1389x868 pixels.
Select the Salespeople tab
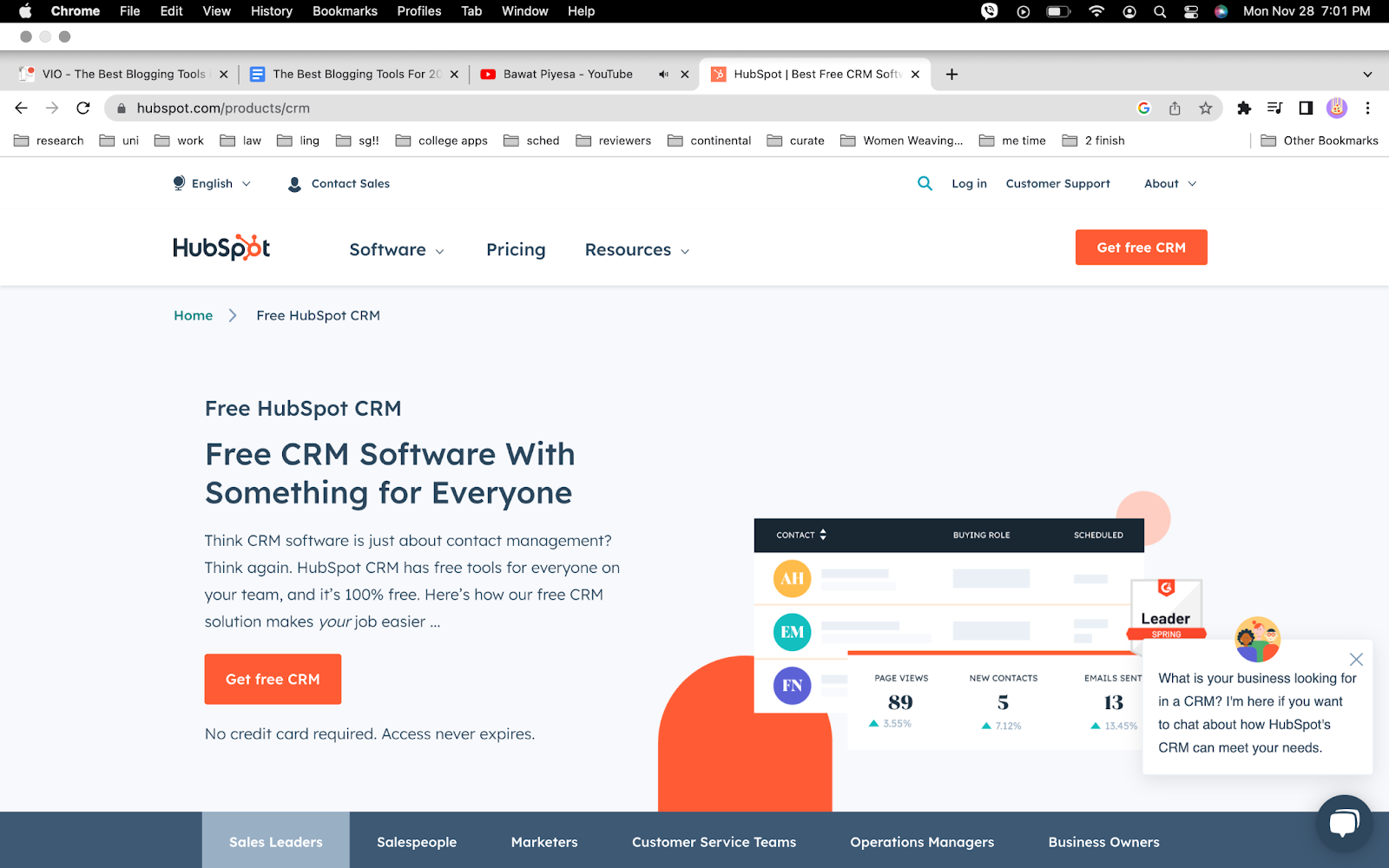point(417,842)
